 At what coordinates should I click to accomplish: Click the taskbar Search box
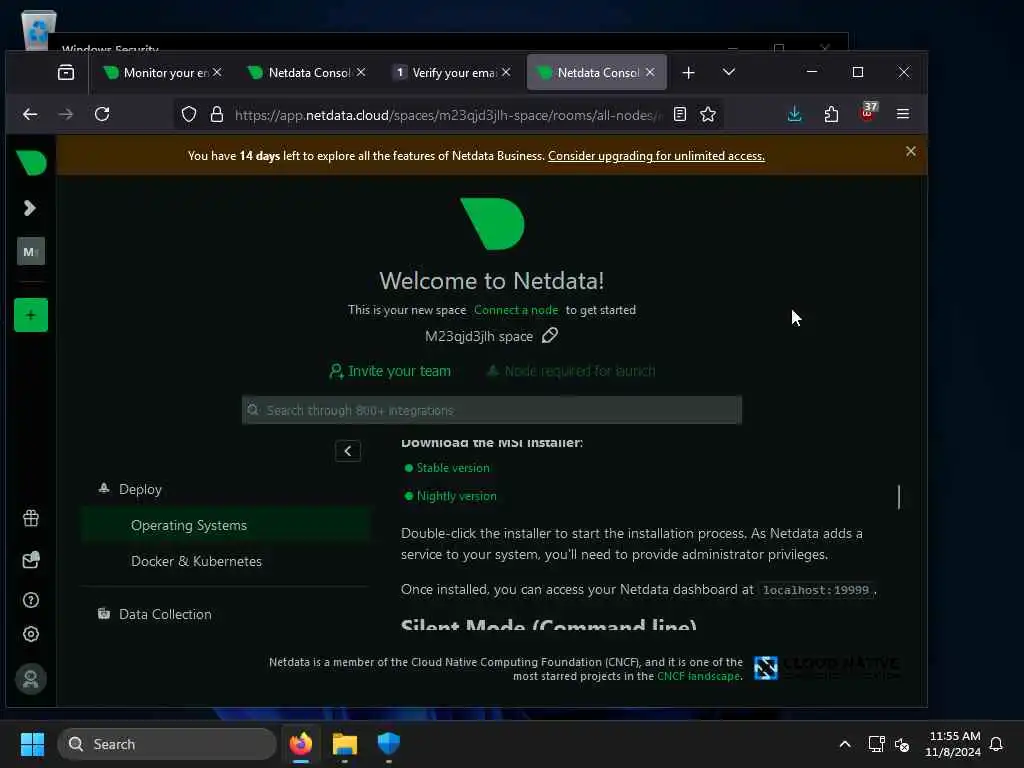(167, 744)
